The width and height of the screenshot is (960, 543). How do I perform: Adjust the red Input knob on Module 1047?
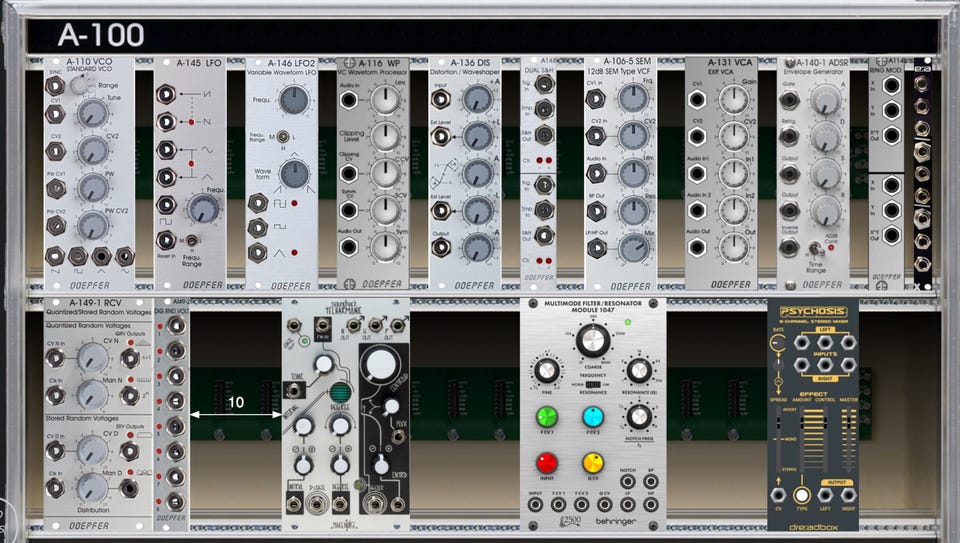pos(547,463)
